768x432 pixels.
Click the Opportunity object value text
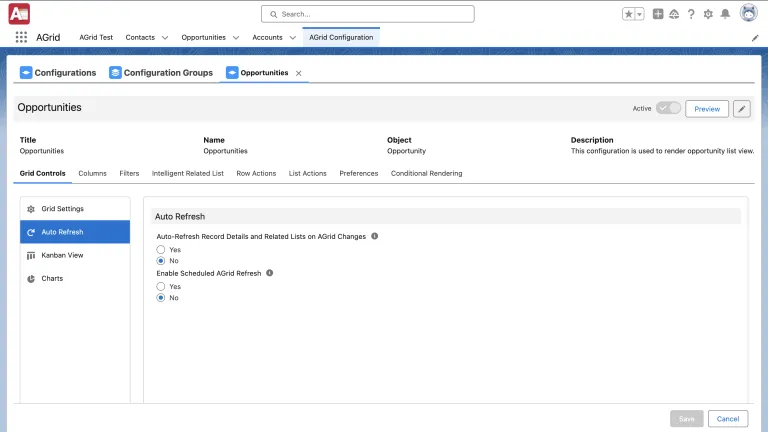(x=407, y=151)
